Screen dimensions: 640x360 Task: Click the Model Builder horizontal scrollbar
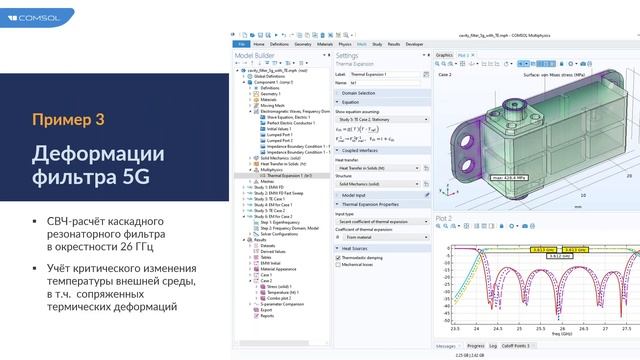coord(273,343)
